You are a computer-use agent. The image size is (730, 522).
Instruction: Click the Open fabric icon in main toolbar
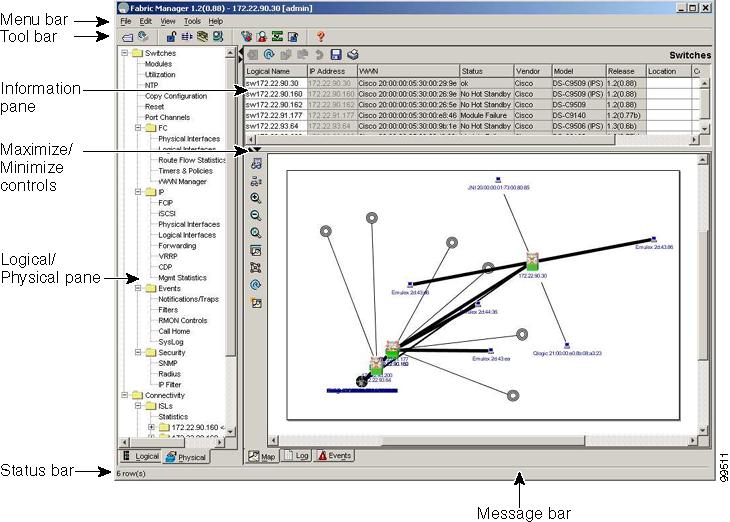[x=128, y=37]
